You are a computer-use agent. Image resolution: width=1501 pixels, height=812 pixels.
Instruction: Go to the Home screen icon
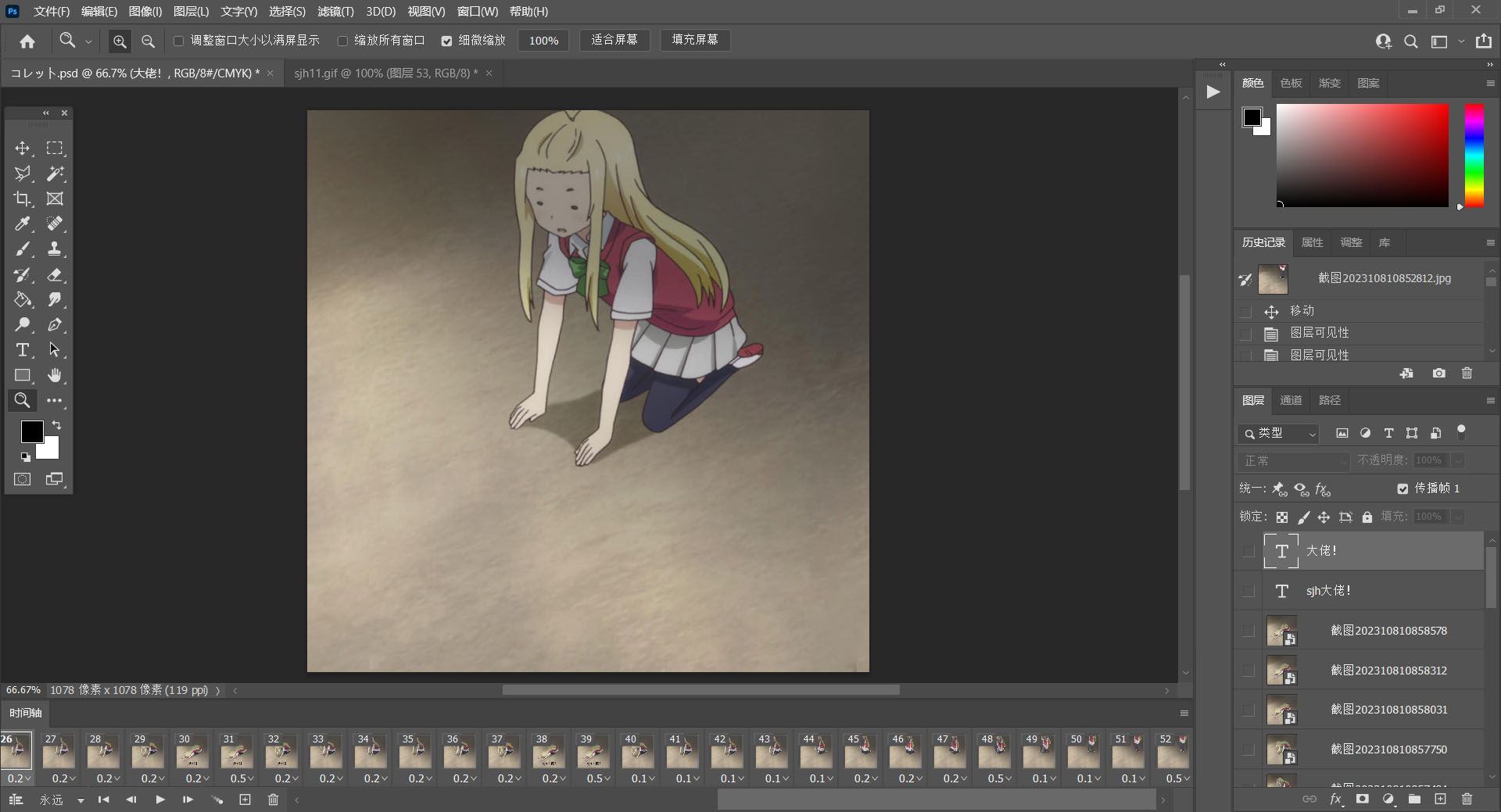27,41
